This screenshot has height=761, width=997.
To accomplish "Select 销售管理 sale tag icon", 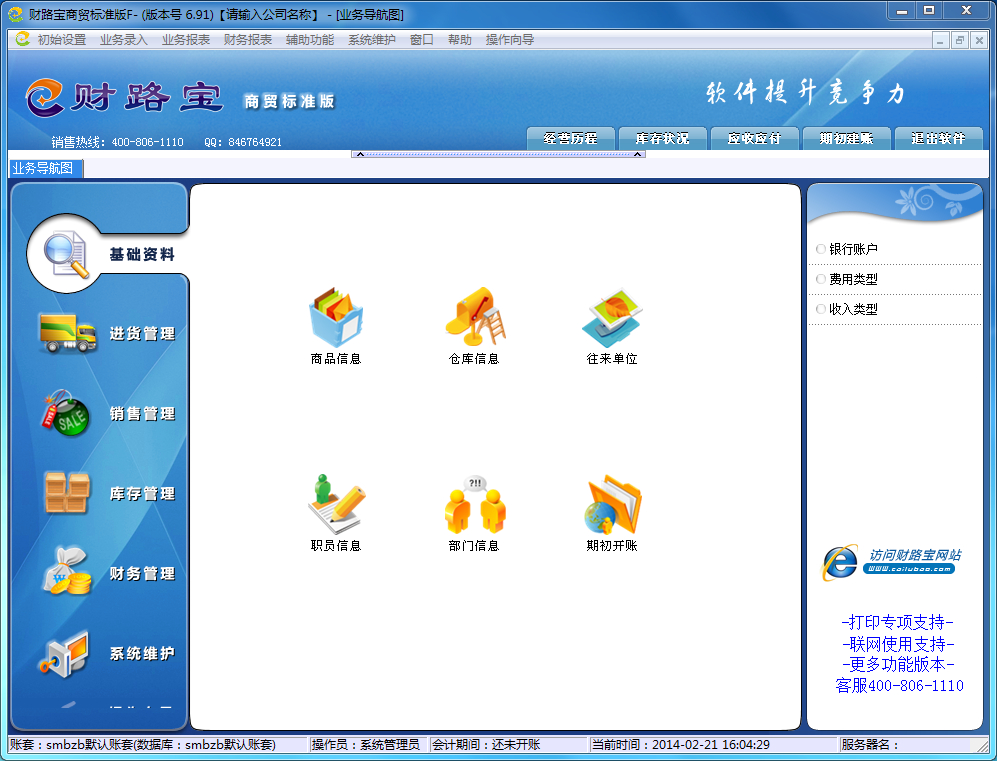I will pos(65,413).
